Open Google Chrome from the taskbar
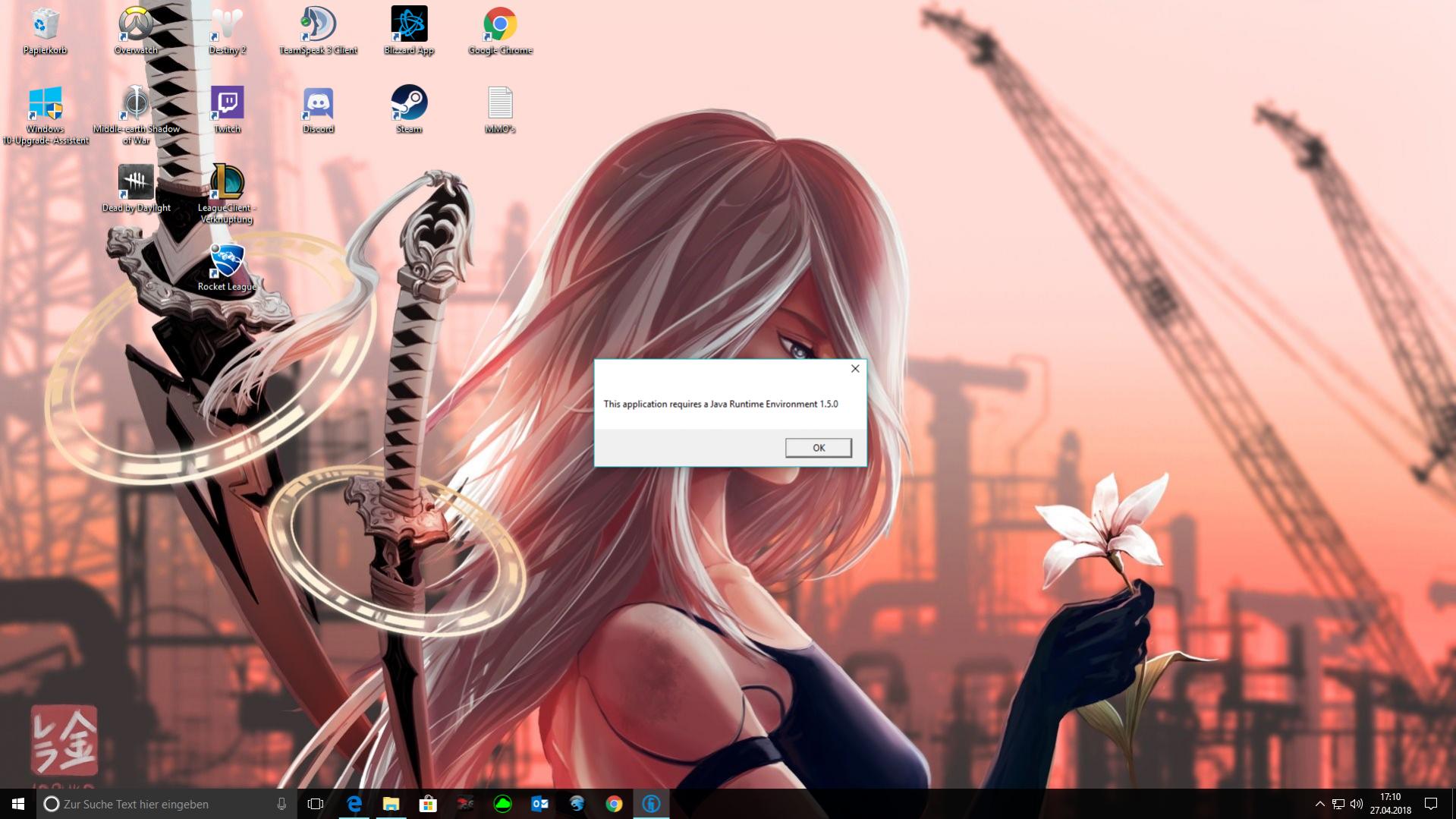This screenshot has width=1456, height=819. point(614,804)
